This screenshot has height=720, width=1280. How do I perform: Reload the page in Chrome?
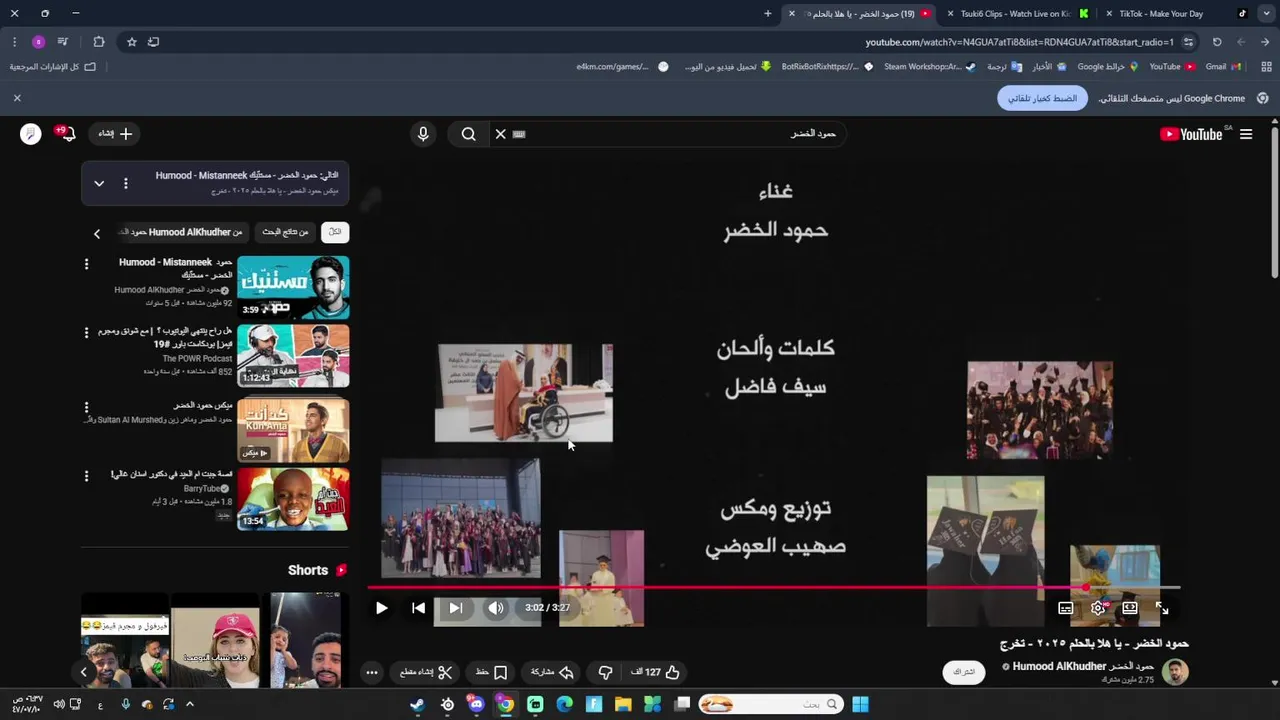coord(1217,42)
